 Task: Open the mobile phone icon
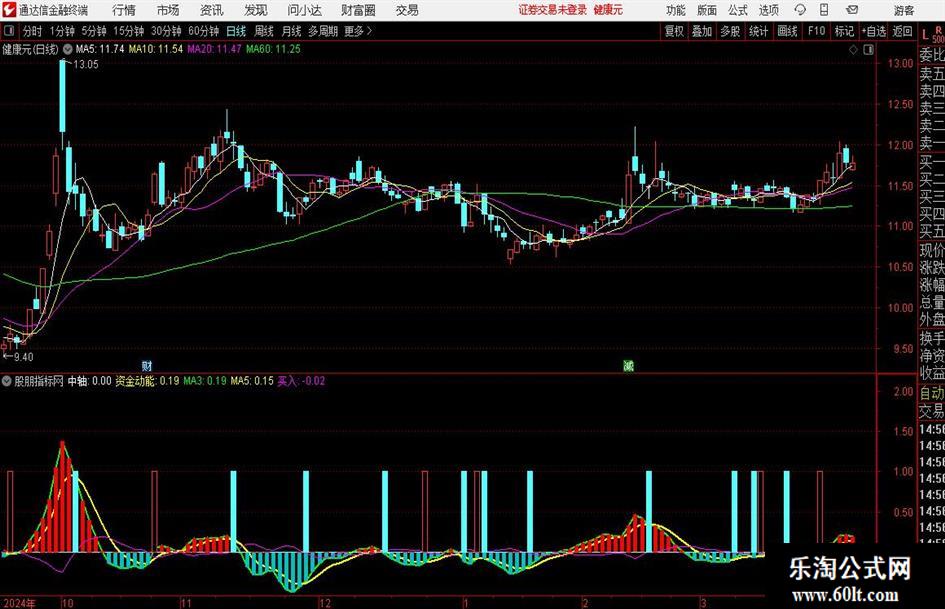pos(824,10)
